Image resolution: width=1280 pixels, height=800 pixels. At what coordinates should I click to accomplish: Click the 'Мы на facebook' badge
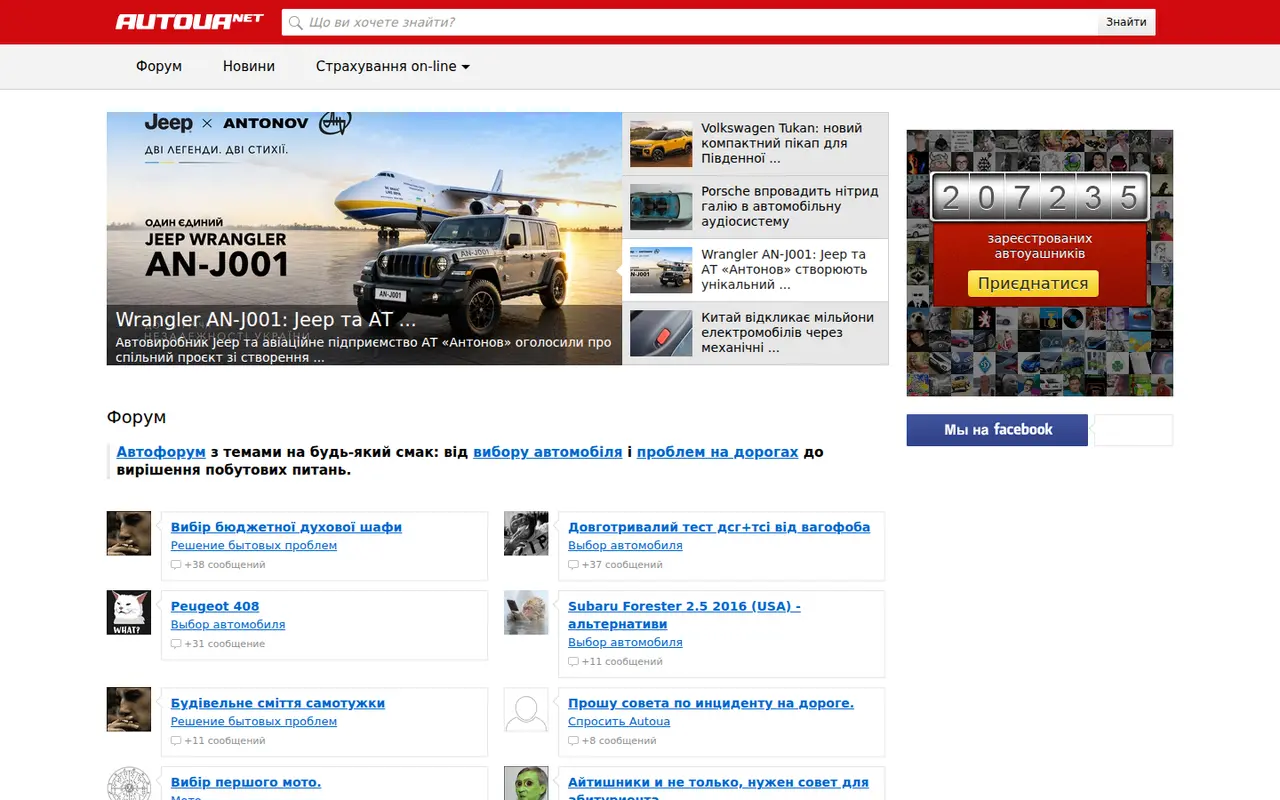(x=997, y=430)
